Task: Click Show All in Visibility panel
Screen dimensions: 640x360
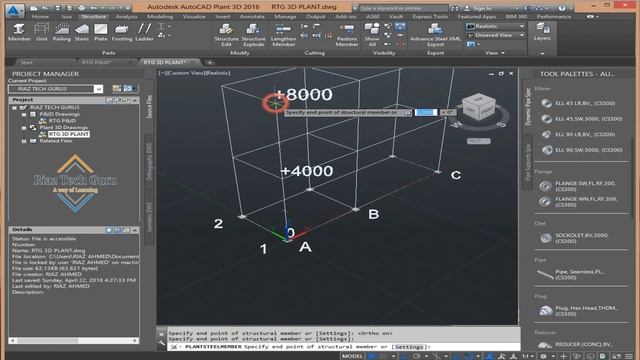Action: tap(372, 35)
